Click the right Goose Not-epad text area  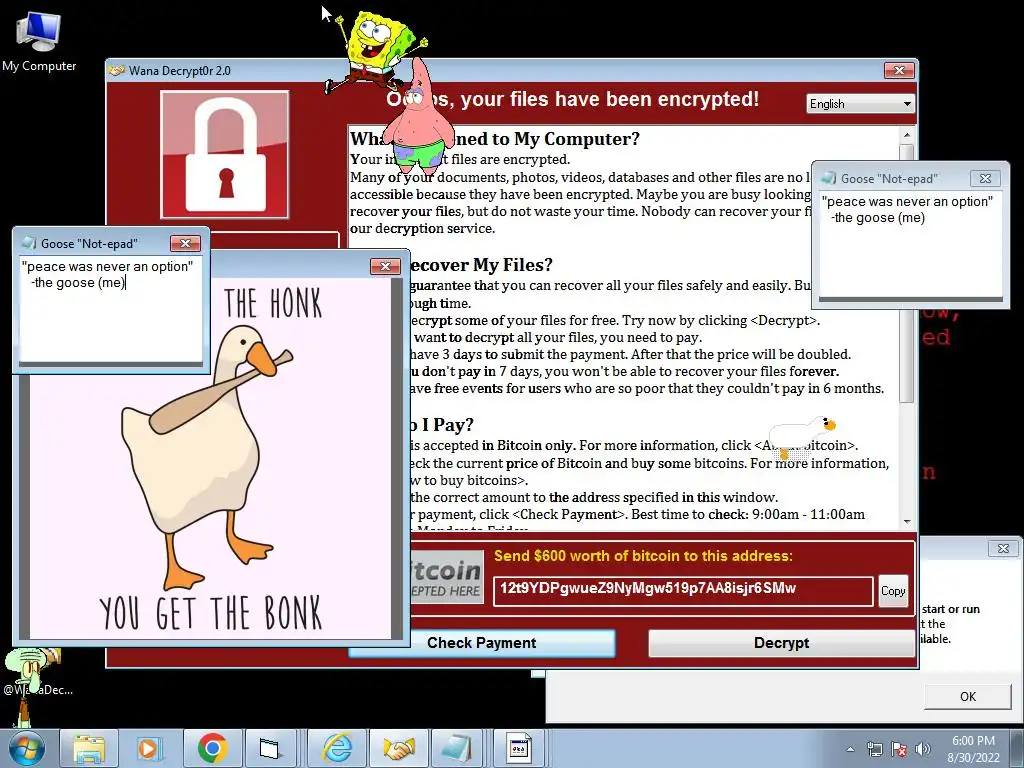910,244
